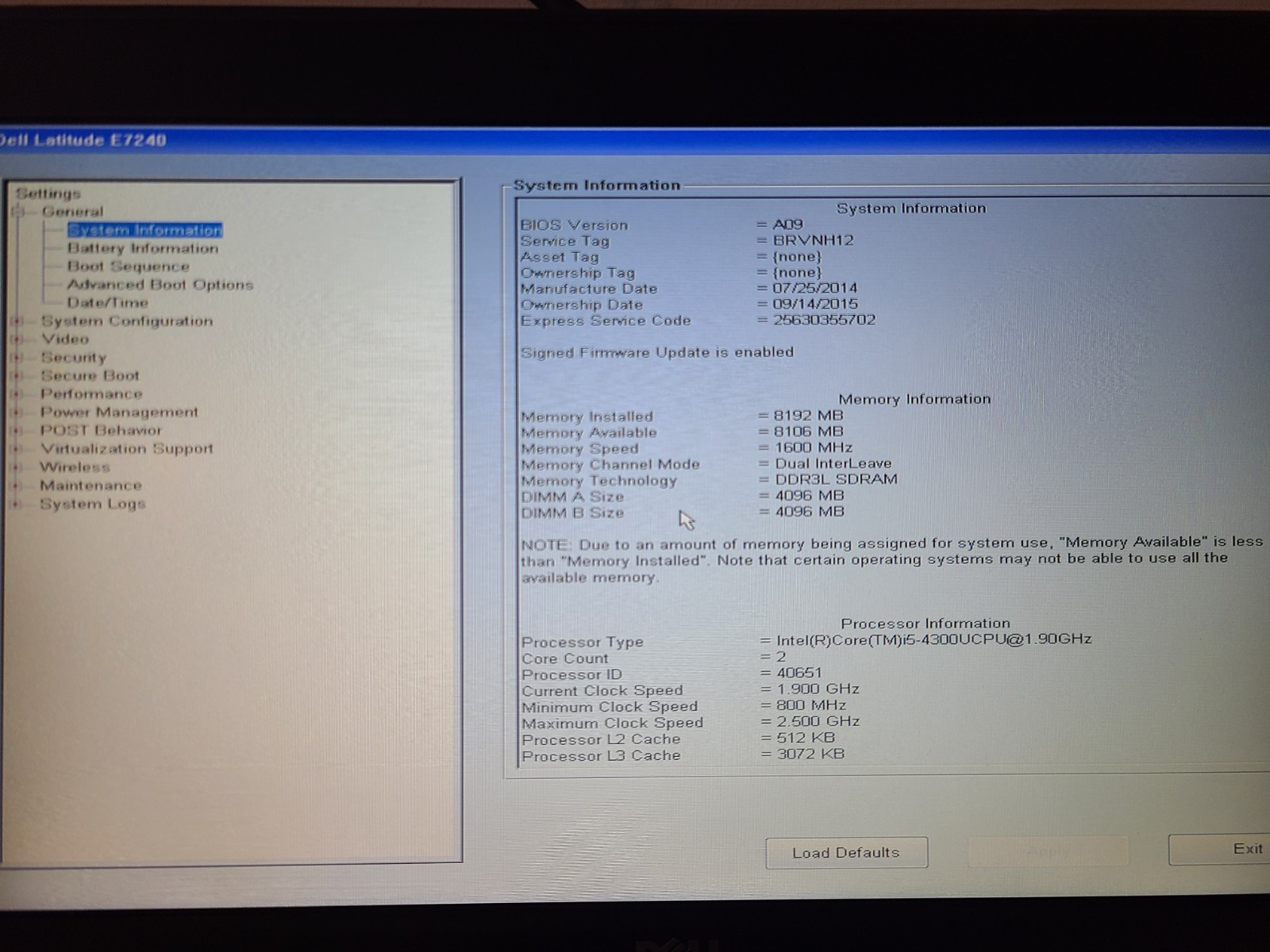Click the Processor Information heading
The width and height of the screenshot is (1270, 952).
(926, 624)
